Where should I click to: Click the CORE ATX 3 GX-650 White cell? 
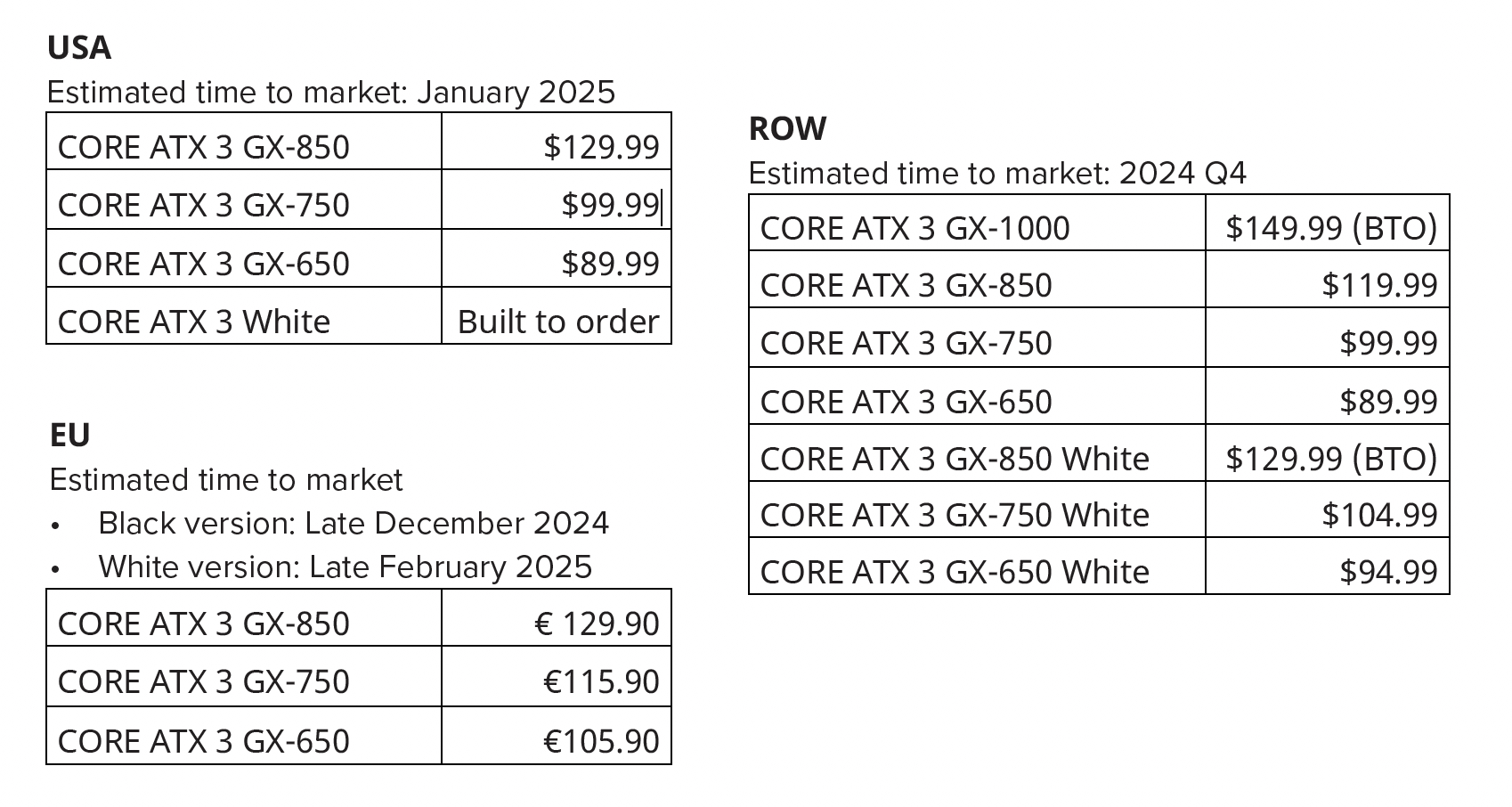955,572
